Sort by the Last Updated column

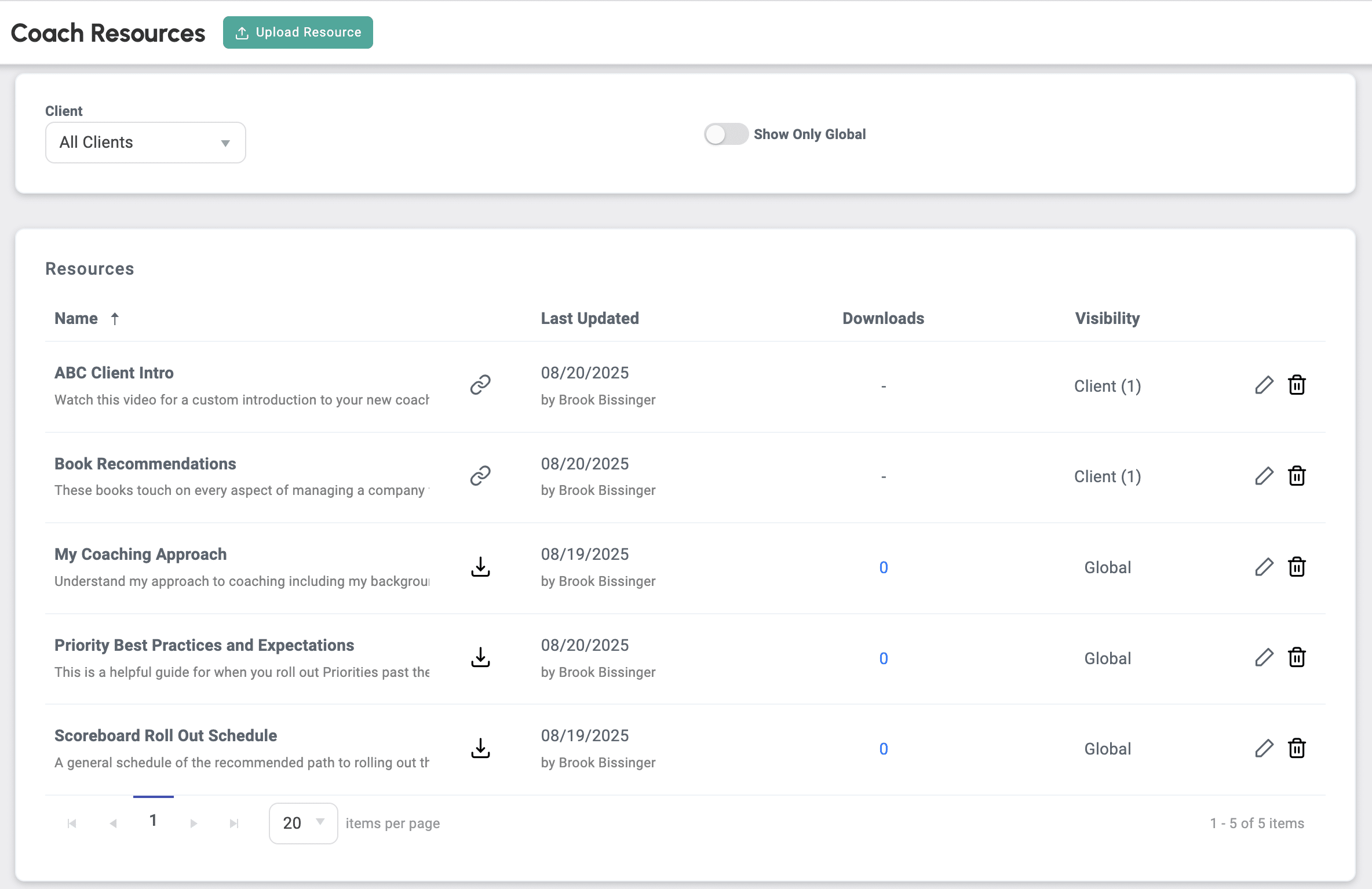tap(589, 318)
